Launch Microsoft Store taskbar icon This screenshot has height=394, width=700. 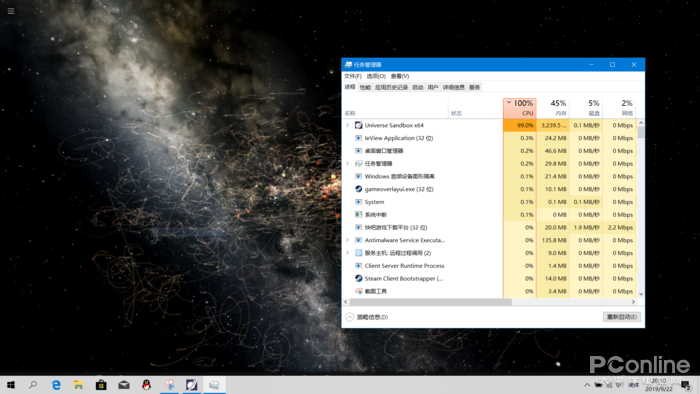coord(101,385)
